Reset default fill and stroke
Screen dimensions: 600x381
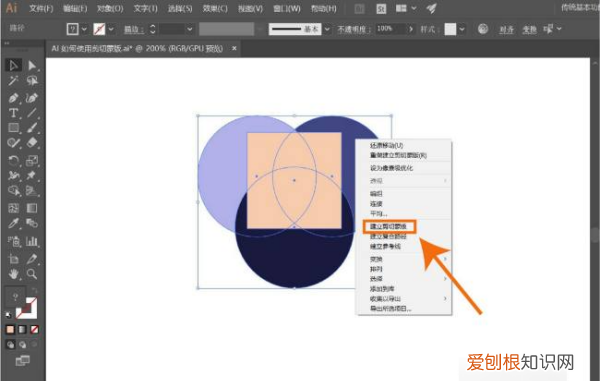[x=8, y=315]
